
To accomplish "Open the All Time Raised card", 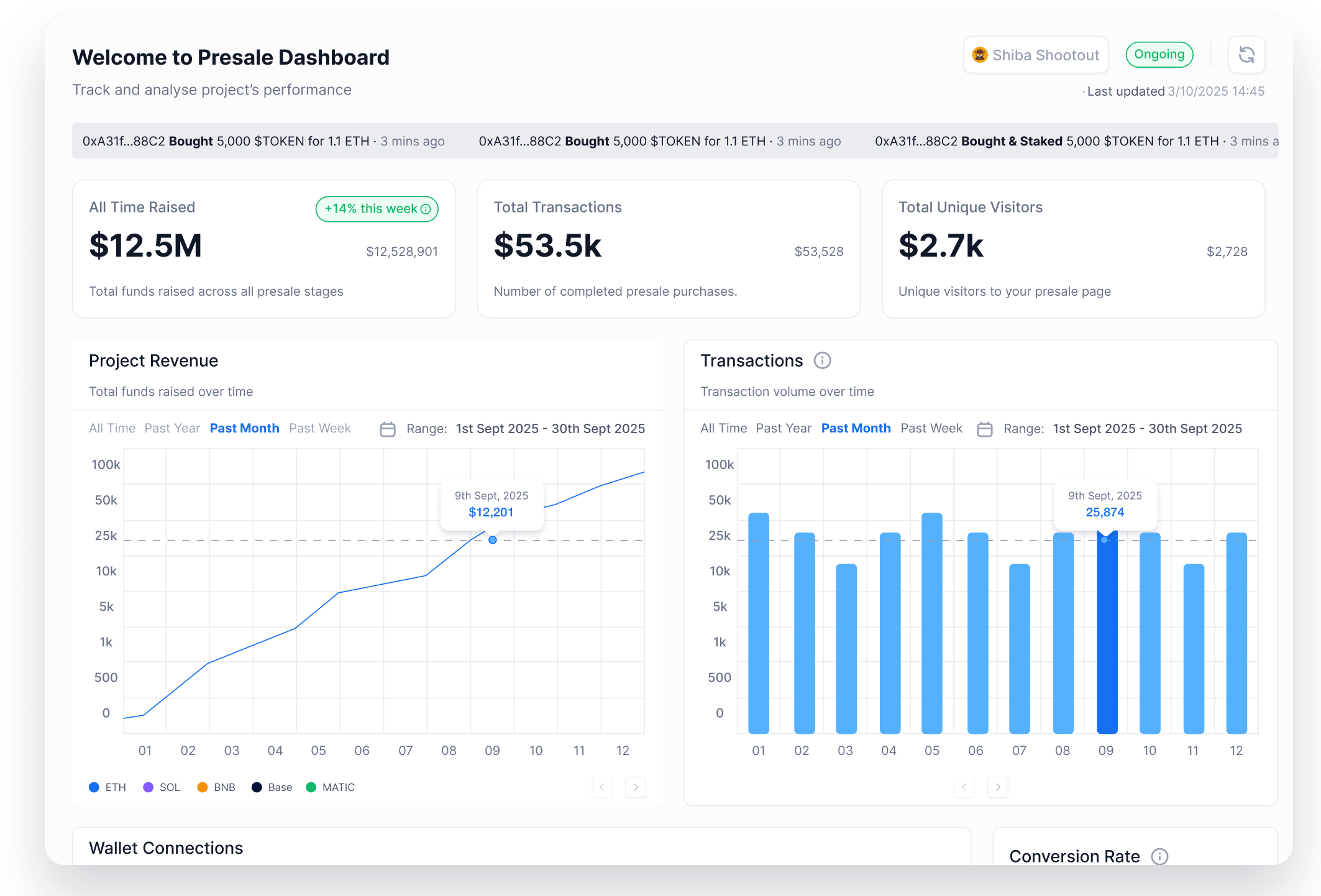I will [x=264, y=249].
